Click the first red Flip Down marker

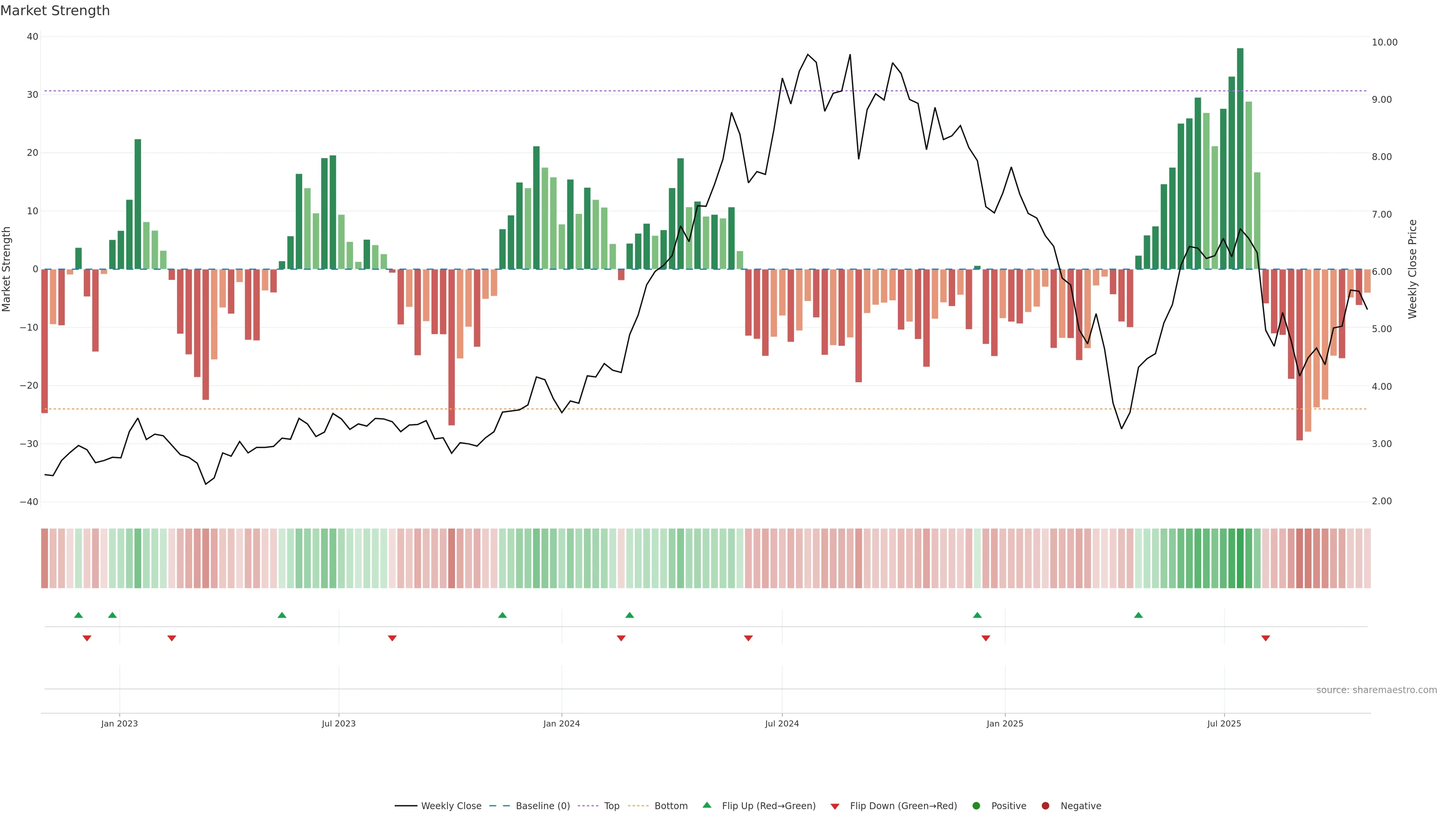(87, 638)
